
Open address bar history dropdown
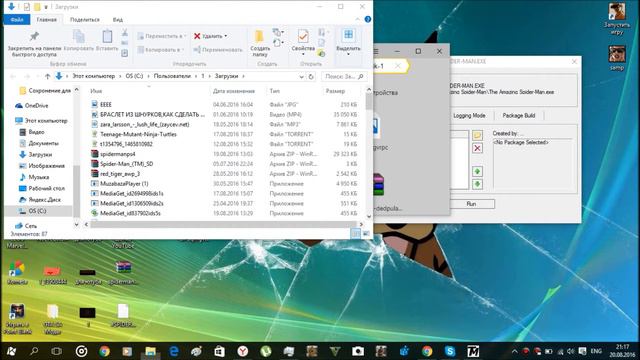click(x=301, y=76)
